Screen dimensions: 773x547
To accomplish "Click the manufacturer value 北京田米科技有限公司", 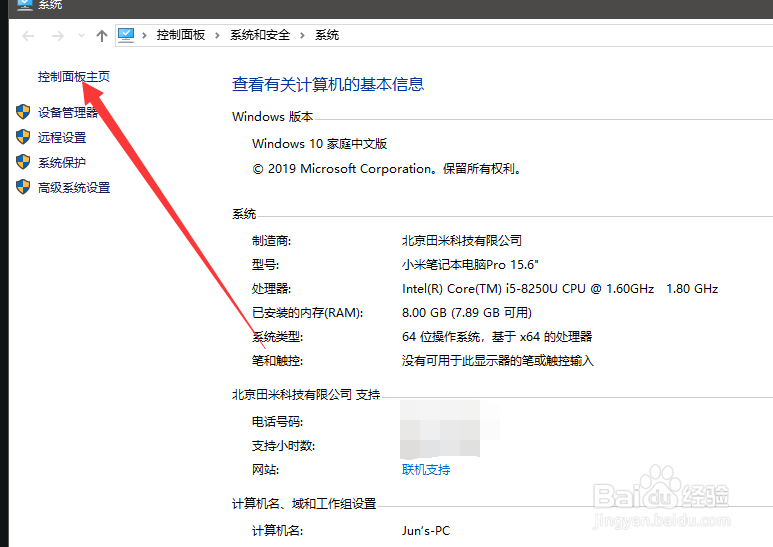I will point(462,240).
